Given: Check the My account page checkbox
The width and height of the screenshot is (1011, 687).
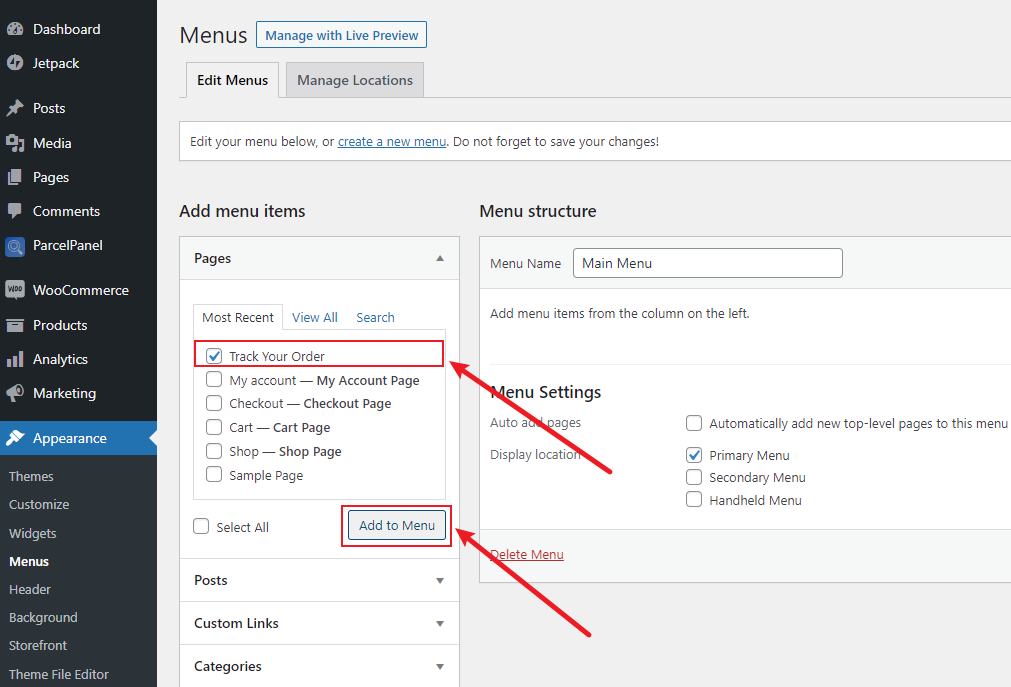Looking at the screenshot, I should click(x=214, y=379).
